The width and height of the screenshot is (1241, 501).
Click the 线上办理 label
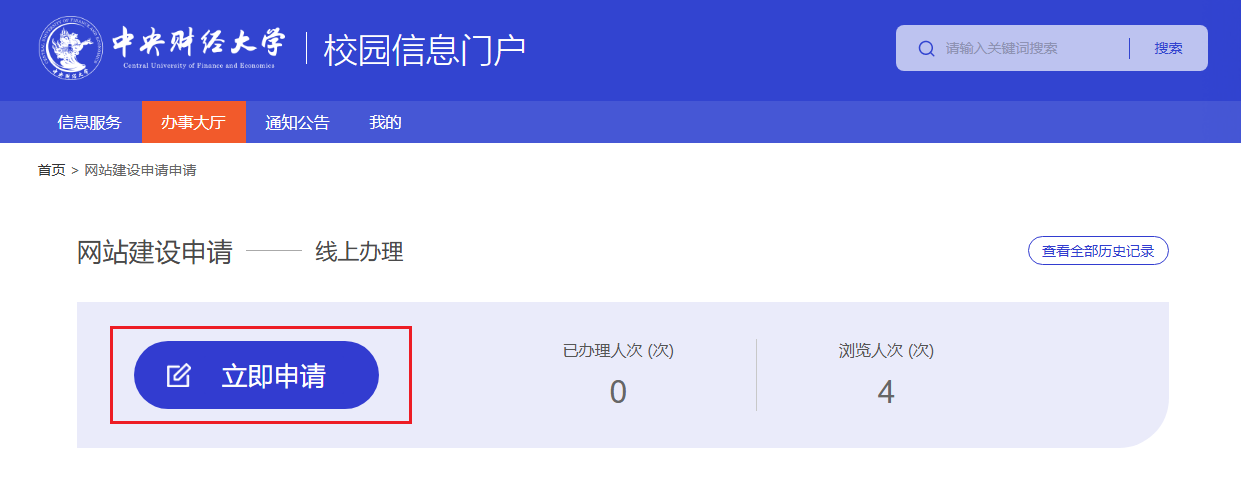(x=359, y=252)
